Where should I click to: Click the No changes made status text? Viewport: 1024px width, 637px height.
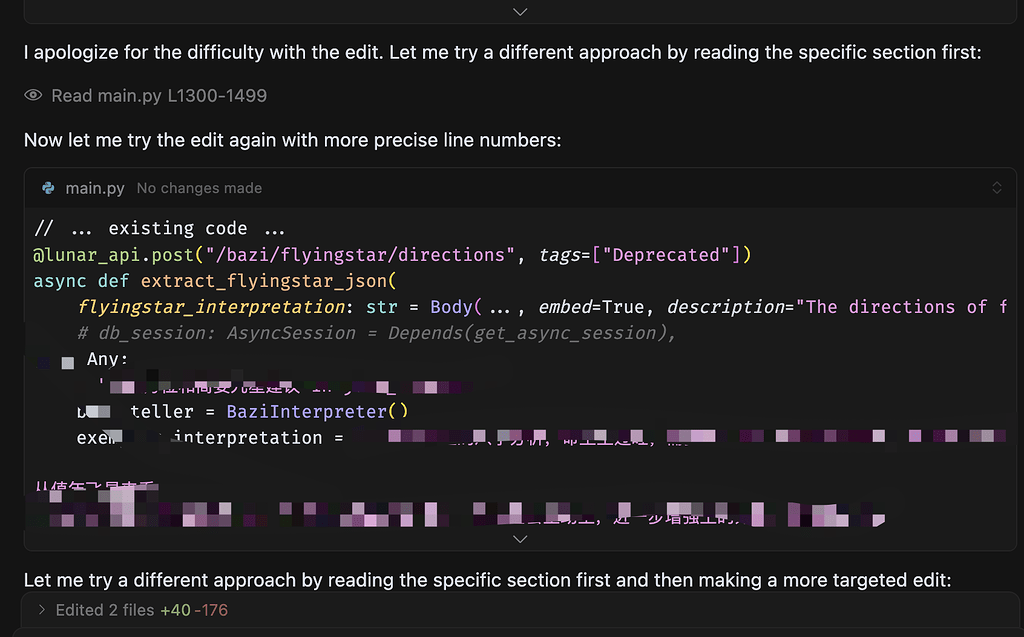point(198,187)
